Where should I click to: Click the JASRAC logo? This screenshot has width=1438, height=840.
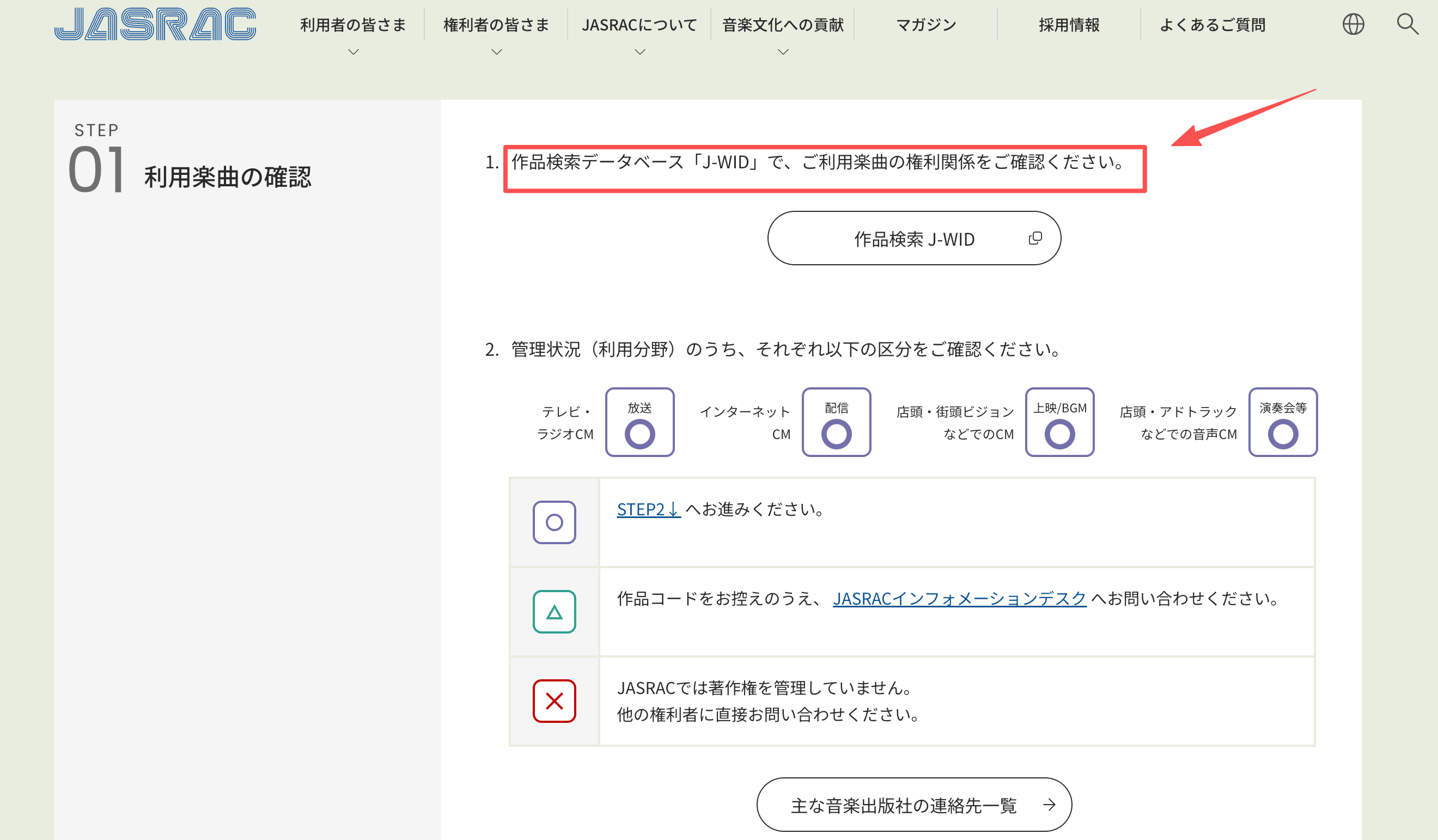(155, 24)
